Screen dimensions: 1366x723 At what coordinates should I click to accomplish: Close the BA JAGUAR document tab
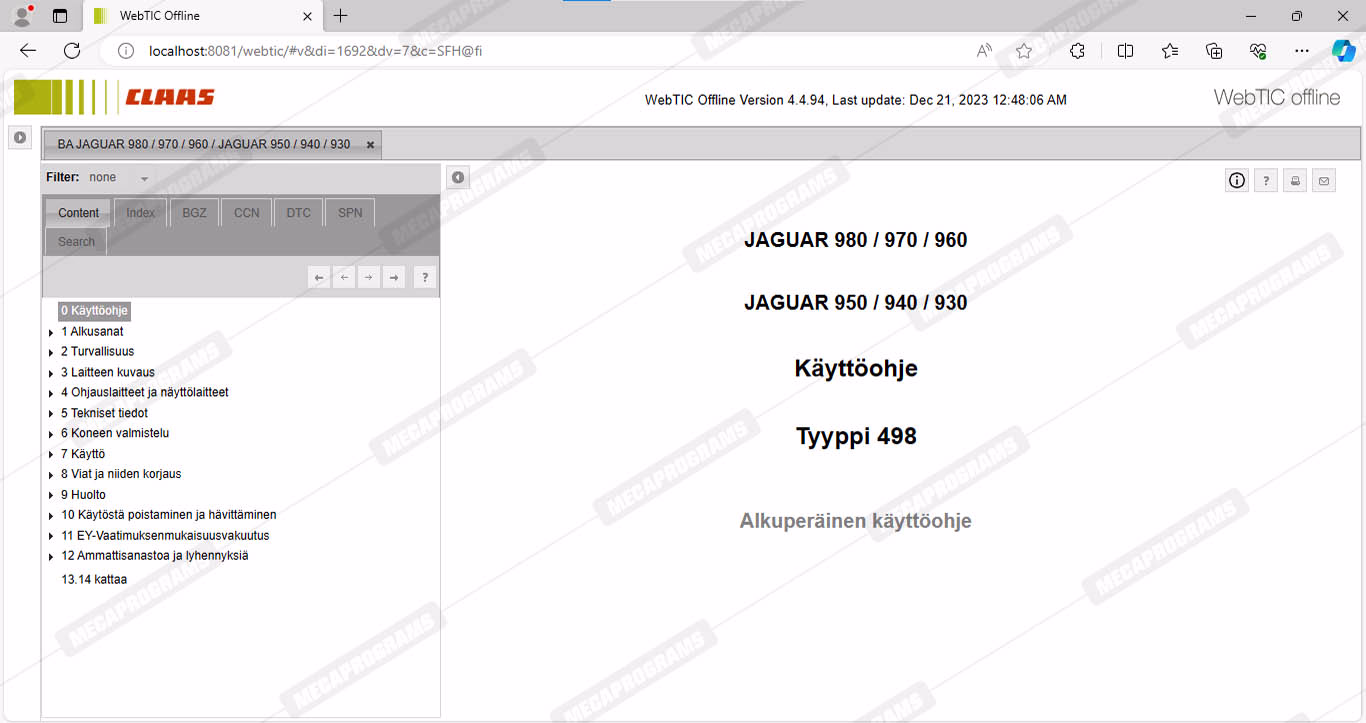pos(370,145)
